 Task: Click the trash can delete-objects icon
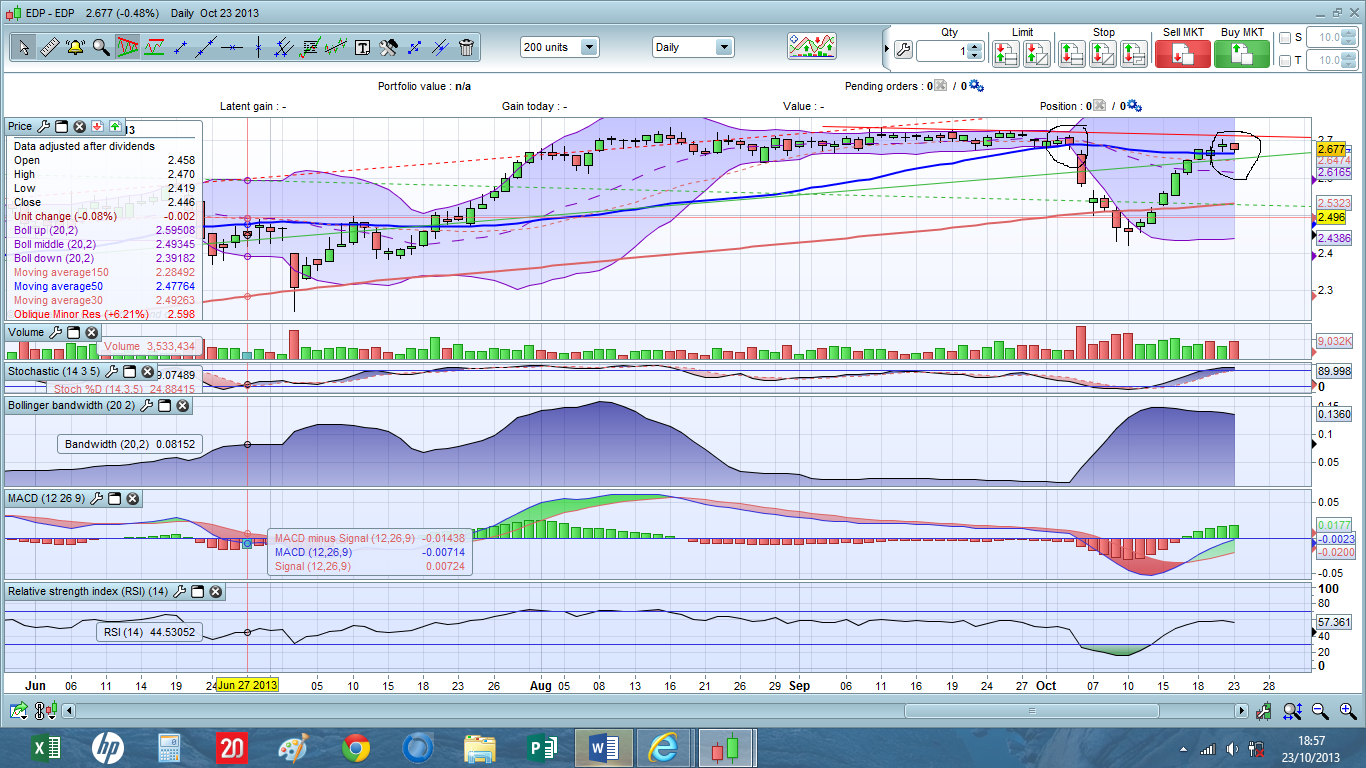tap(466, 47)
